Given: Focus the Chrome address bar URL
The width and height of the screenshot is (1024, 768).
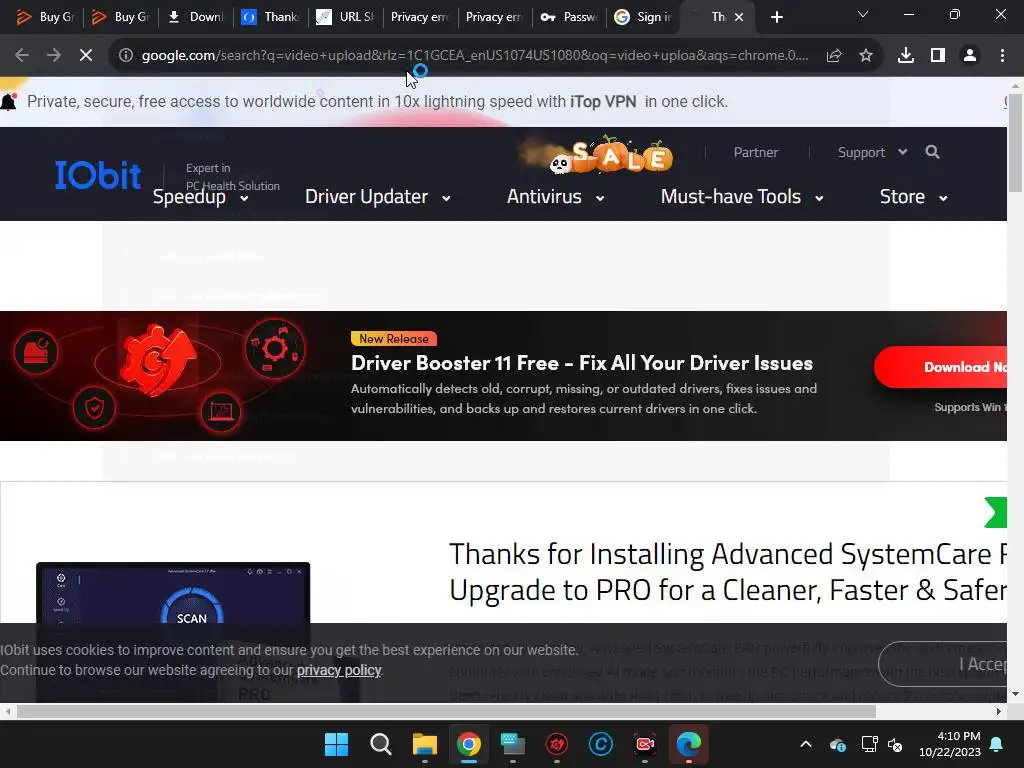Looking at the screenshot, I should (x=475, y=56).
